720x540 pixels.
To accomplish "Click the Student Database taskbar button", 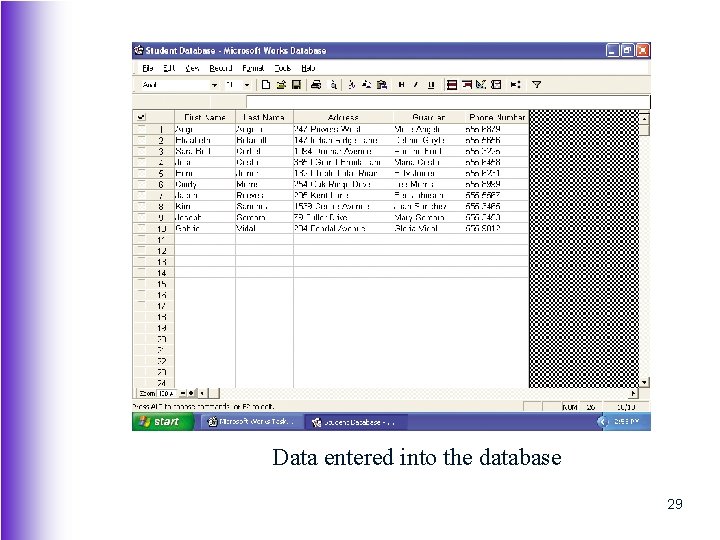I will tap(355, 422).
